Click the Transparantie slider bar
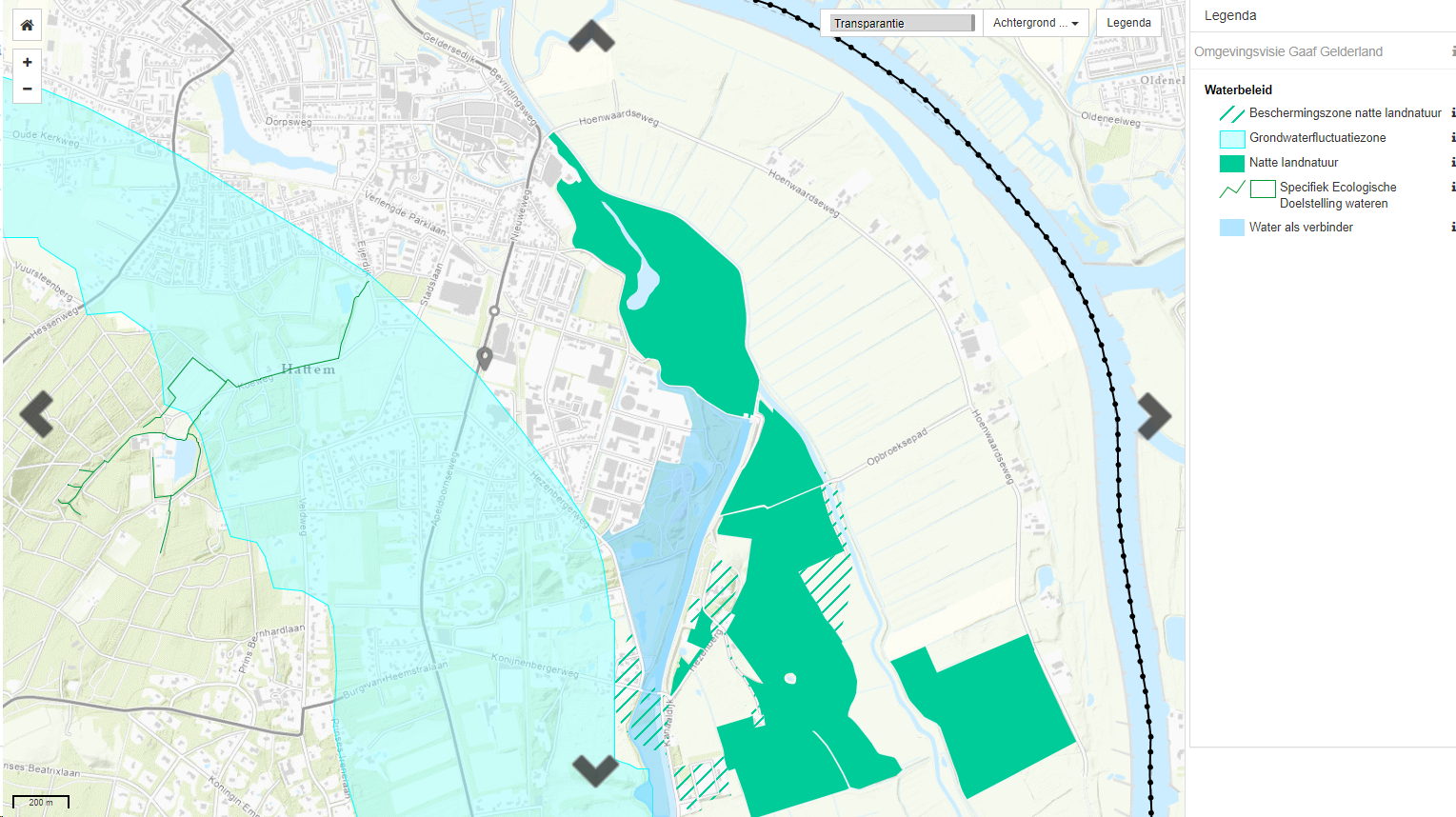Screen dimensions: 1456x817 point(902,23)
